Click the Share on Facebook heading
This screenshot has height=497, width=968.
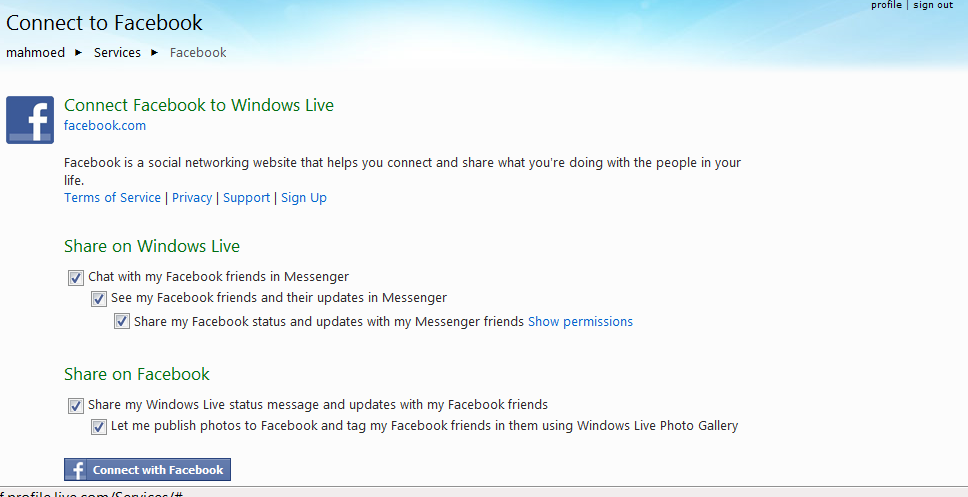coord(137,374)
